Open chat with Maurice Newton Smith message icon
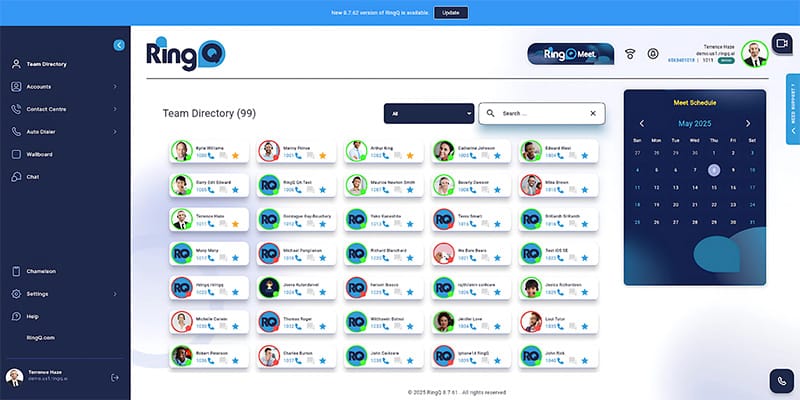 [397, 190]
